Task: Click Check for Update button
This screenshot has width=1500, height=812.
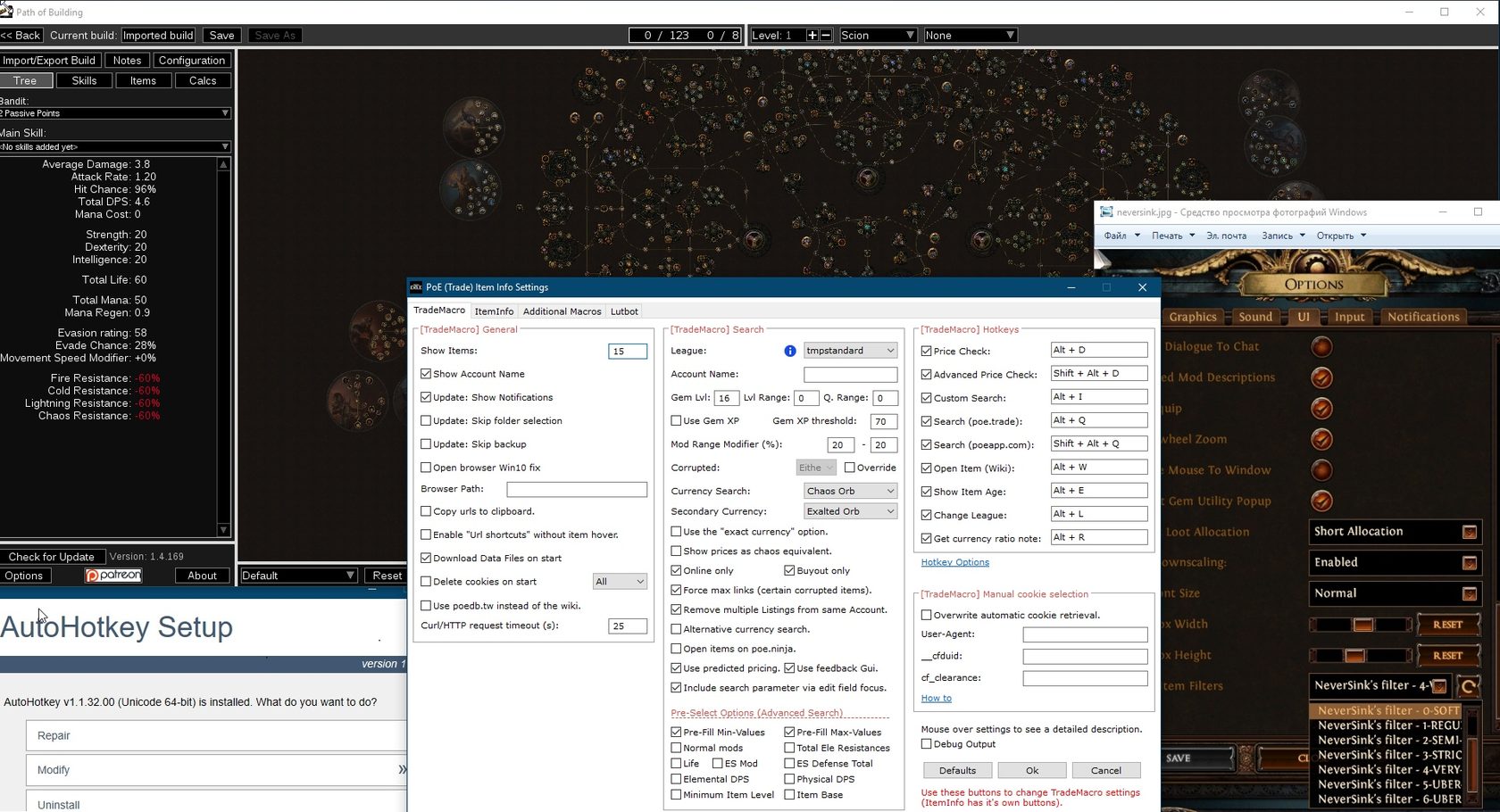Action: point(52,557)
